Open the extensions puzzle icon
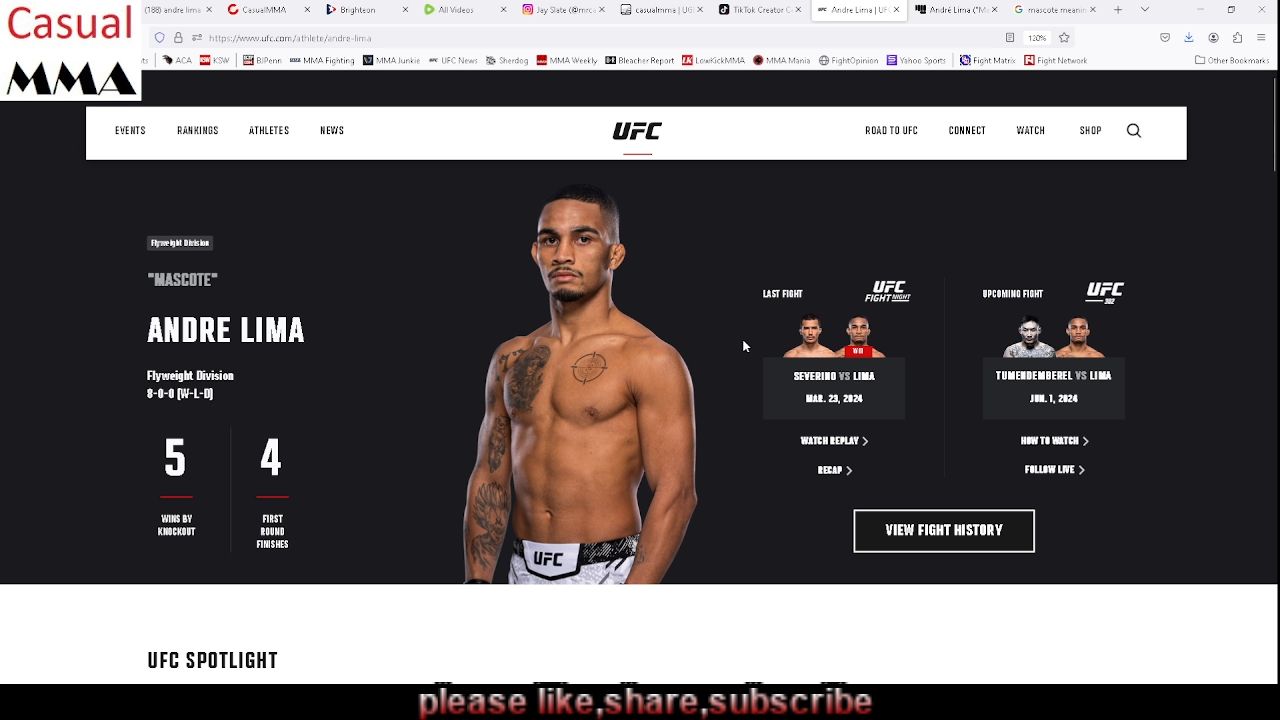 coord(1237,38)
